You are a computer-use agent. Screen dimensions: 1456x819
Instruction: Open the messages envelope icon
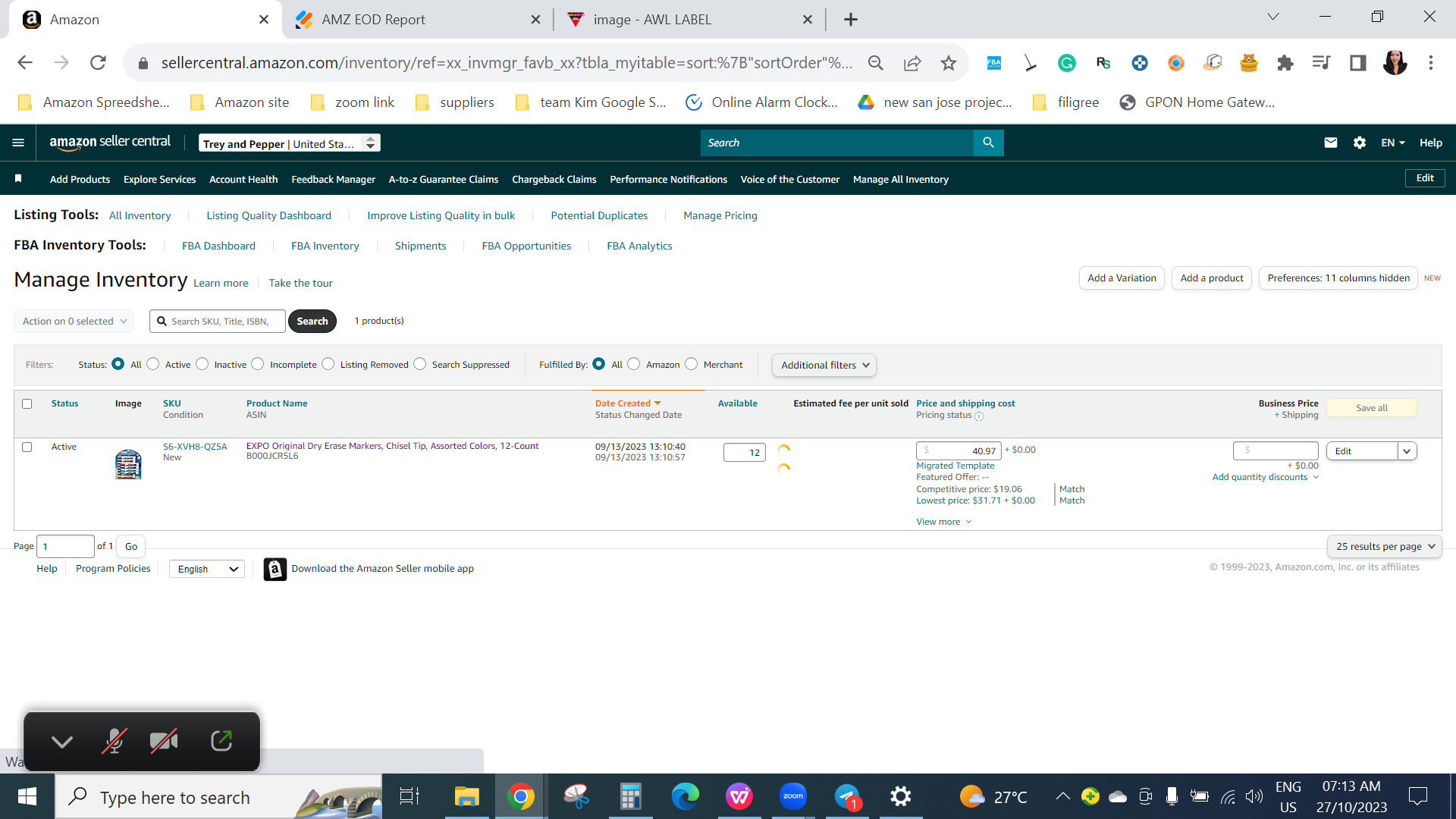(1330, 143)
